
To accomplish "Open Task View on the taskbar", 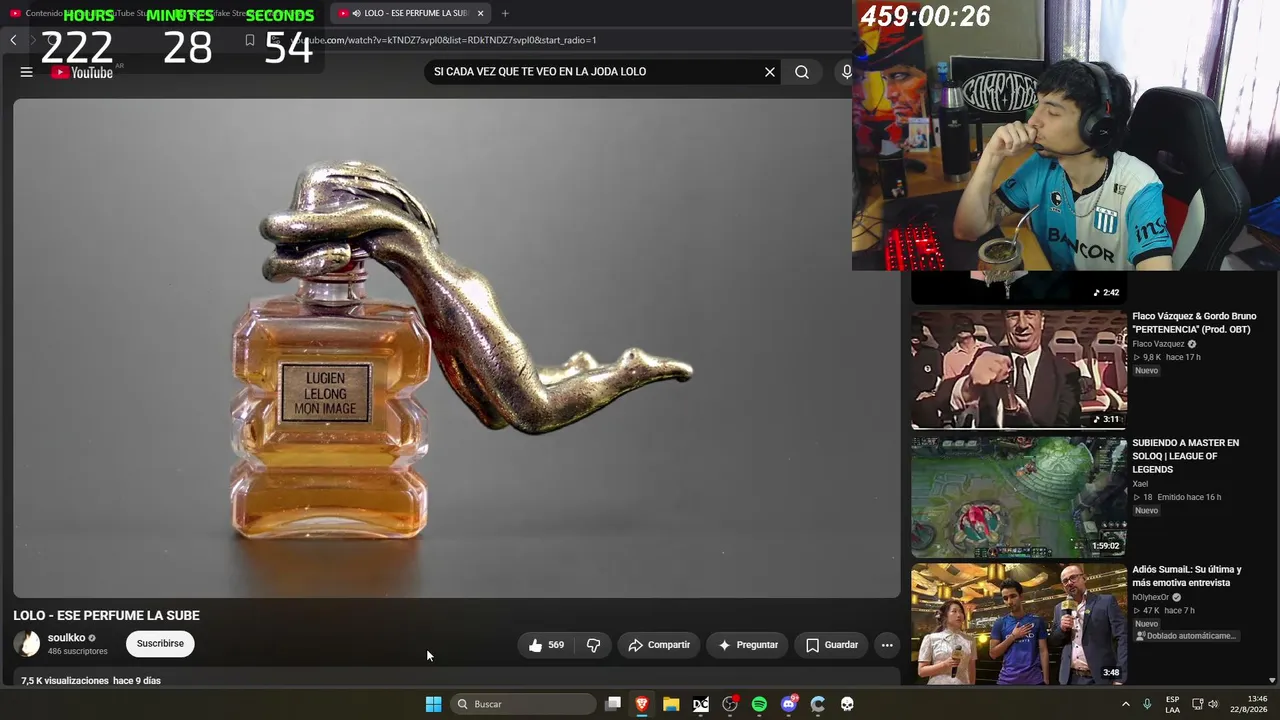I will click(613, 704).
